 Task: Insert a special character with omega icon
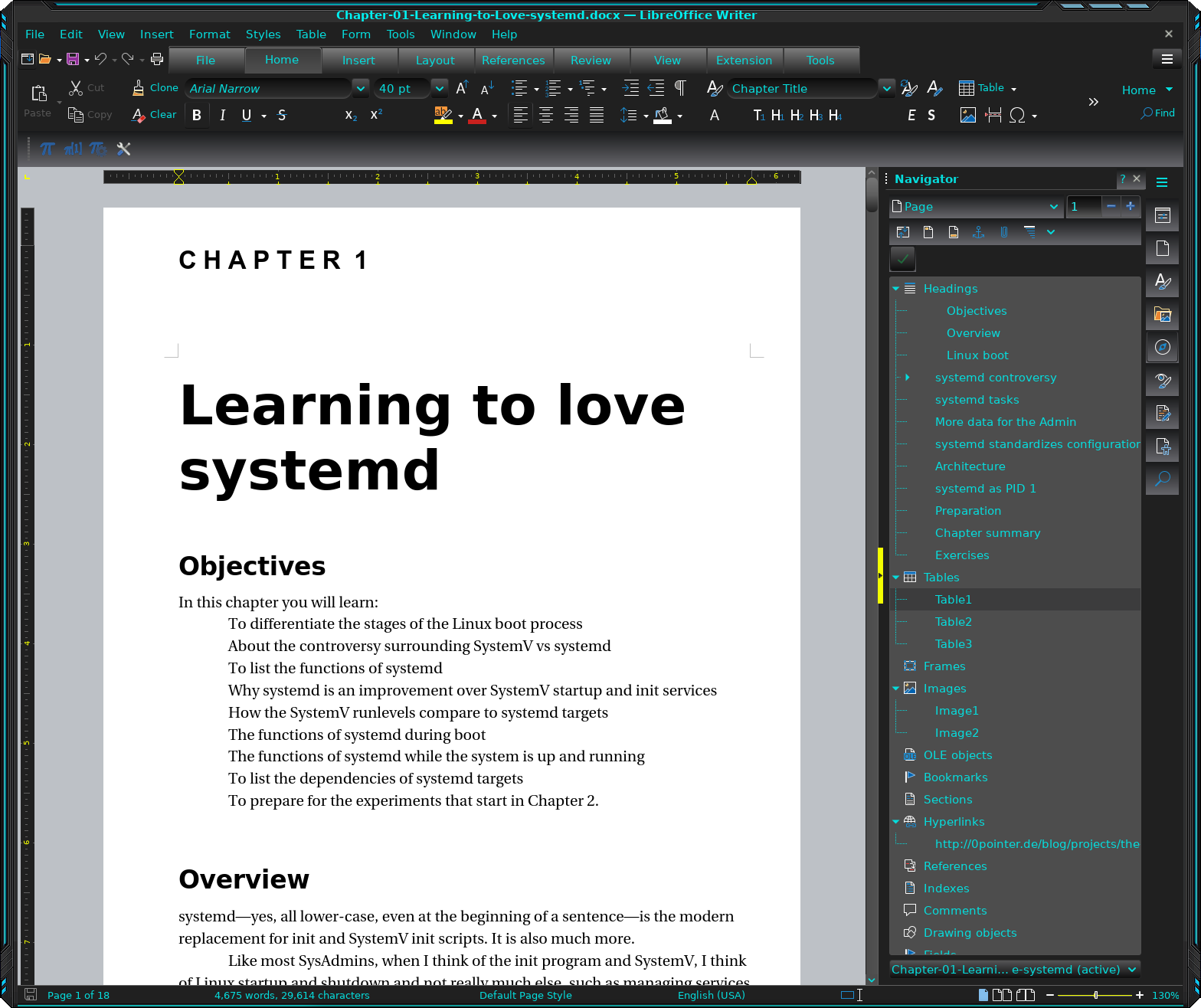pos(1017,116)
